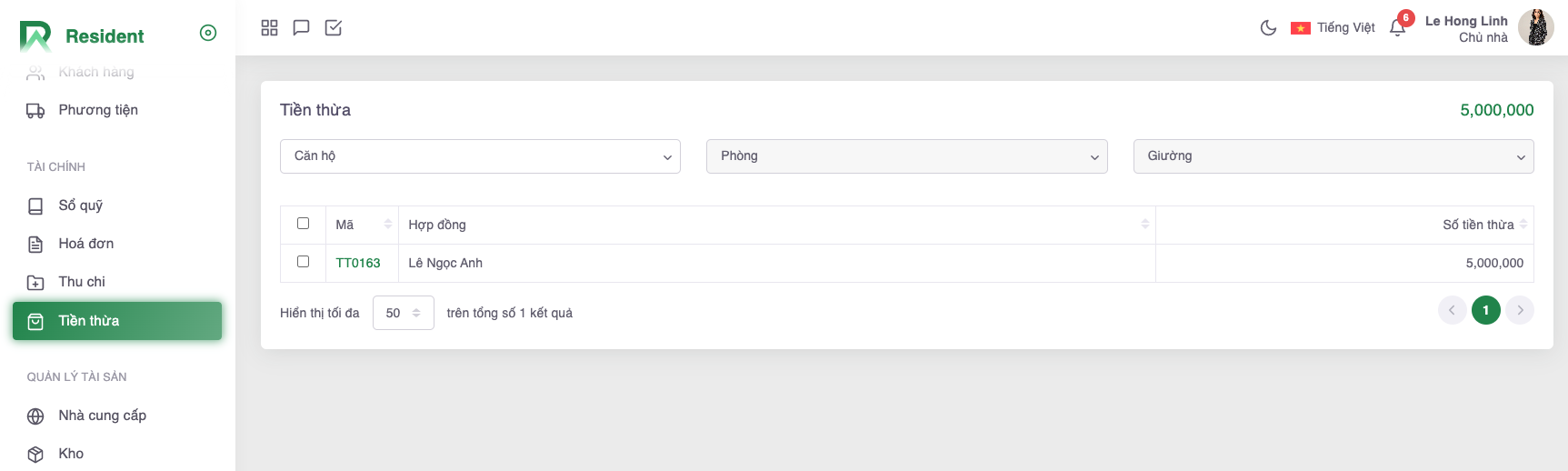The height and width of the screenshot is (471, 1568).
Task: Open the chat message icon
Action: [x=301, y=28]
